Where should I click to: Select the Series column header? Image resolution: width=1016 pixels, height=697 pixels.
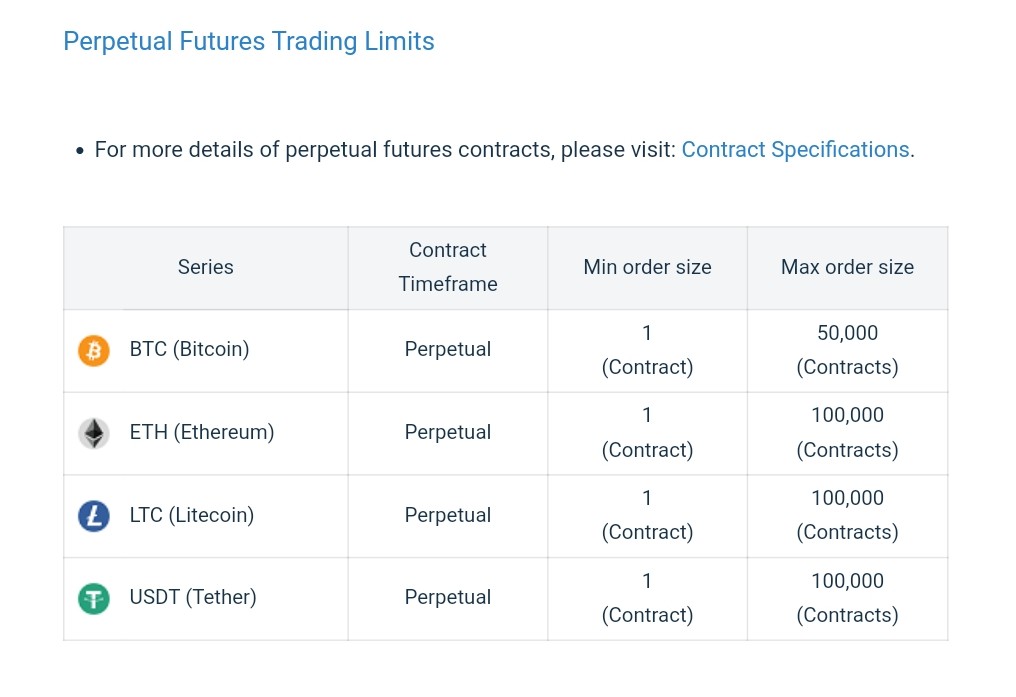click(x=206, y=267)
